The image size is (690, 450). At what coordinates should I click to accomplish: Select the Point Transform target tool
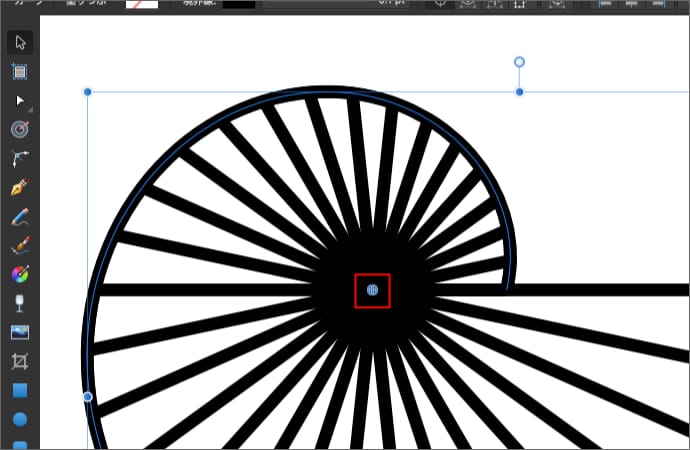(x=20, y=129)
